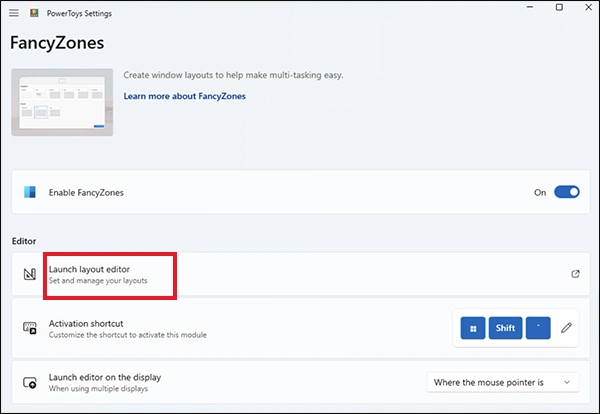This screenshot has height=414, width=600.
Task: Turn off the Enable FancyZones switch
Action: point(567,192)
